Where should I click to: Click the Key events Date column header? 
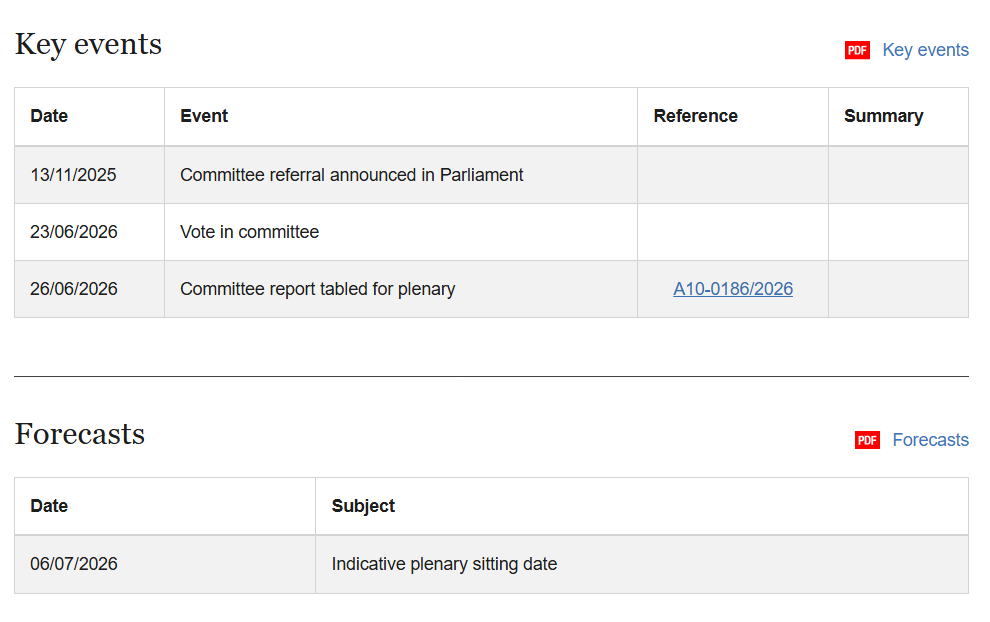point(49,116)
